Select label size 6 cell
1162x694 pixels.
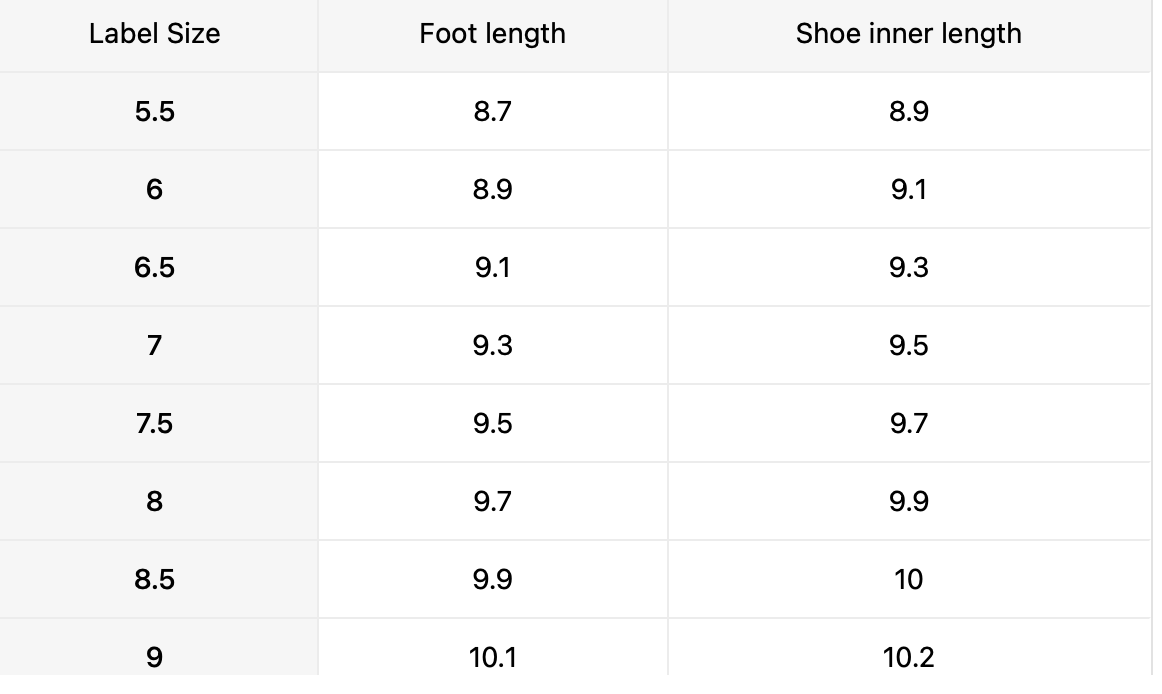154,189
